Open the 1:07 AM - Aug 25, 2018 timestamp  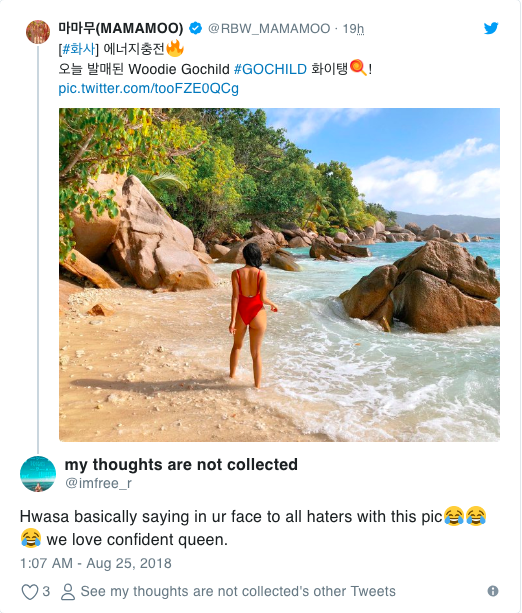point(96,563)
